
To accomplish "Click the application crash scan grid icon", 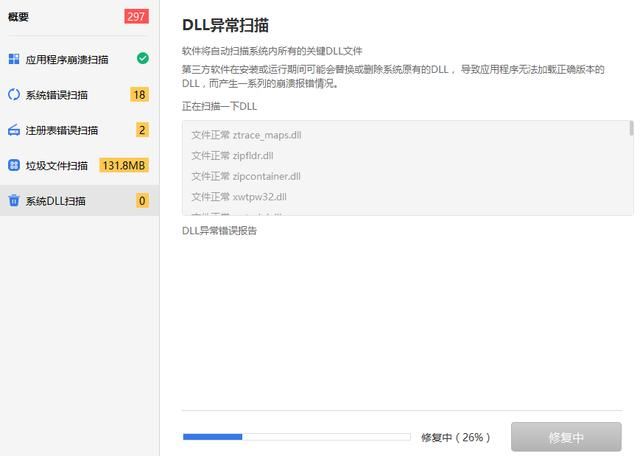I will 14,59.
